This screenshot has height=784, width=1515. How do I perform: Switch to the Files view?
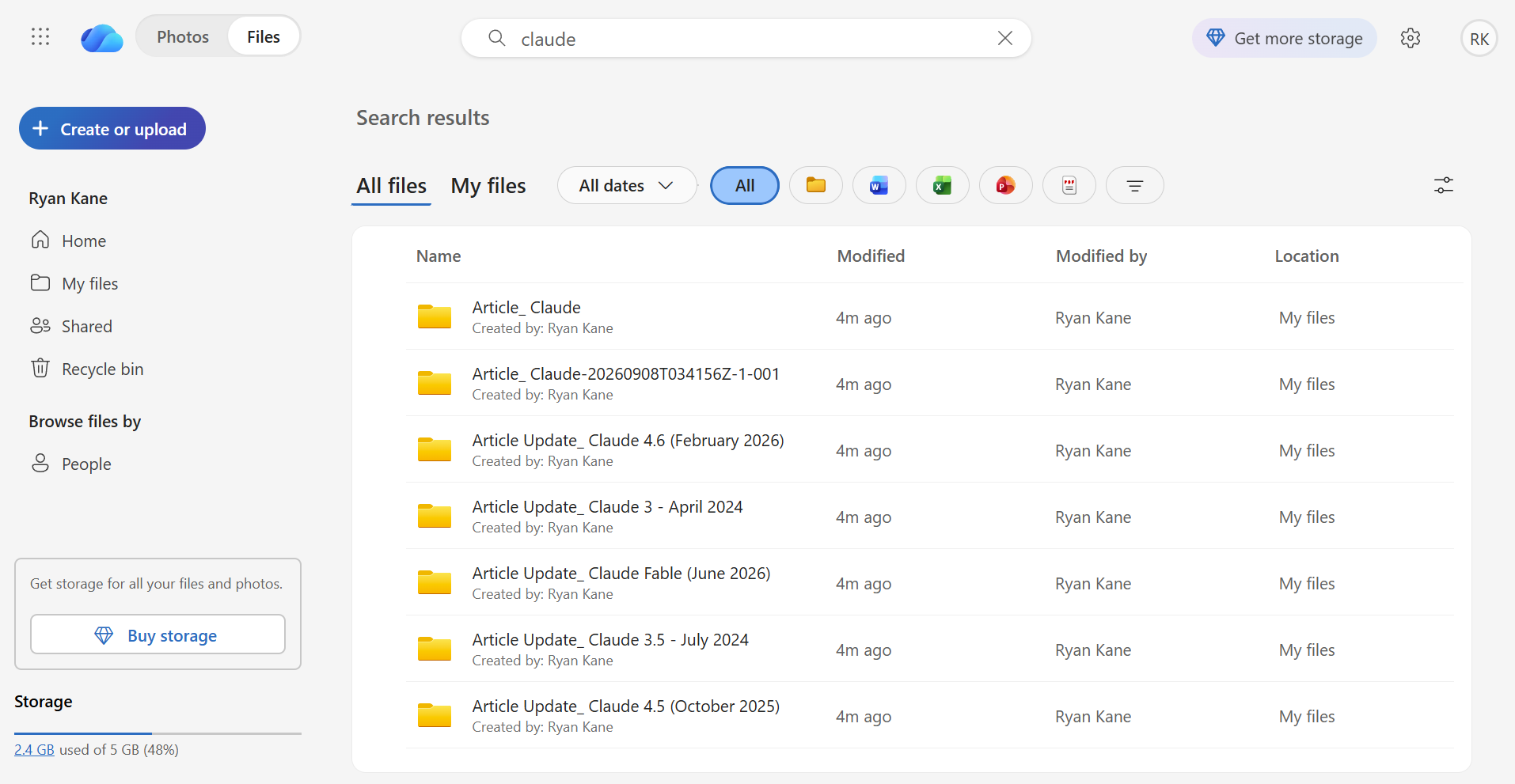click(x=264, y=36)
